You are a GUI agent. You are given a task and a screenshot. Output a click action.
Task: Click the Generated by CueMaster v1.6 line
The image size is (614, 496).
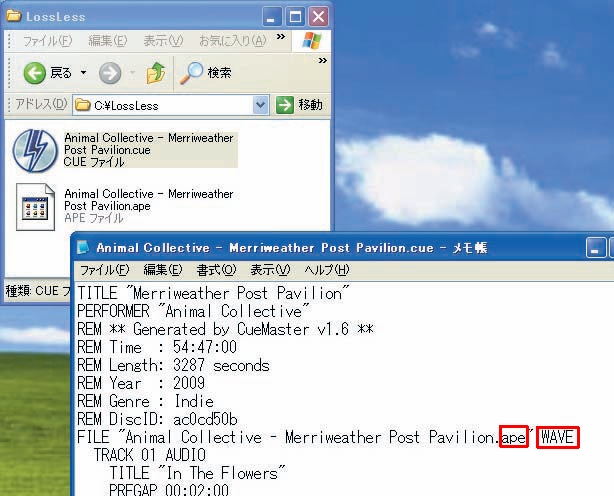click(226, 329)
